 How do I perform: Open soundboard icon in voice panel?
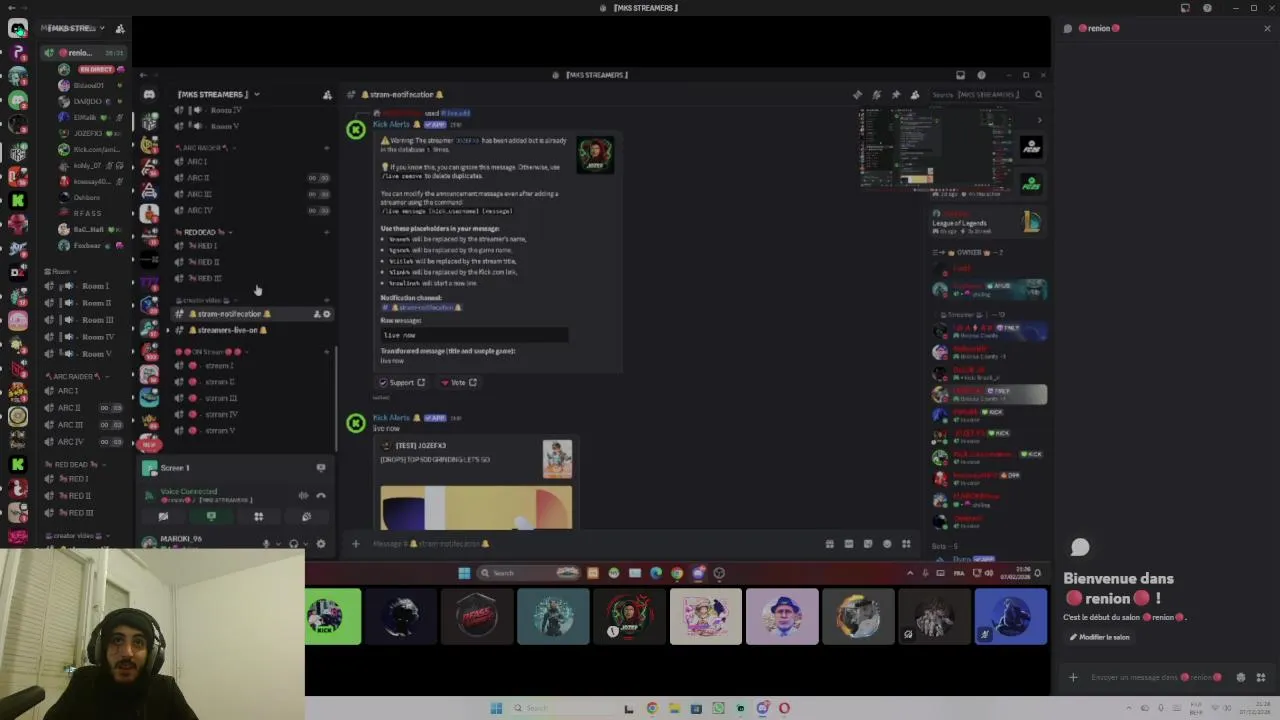[306, 517]
